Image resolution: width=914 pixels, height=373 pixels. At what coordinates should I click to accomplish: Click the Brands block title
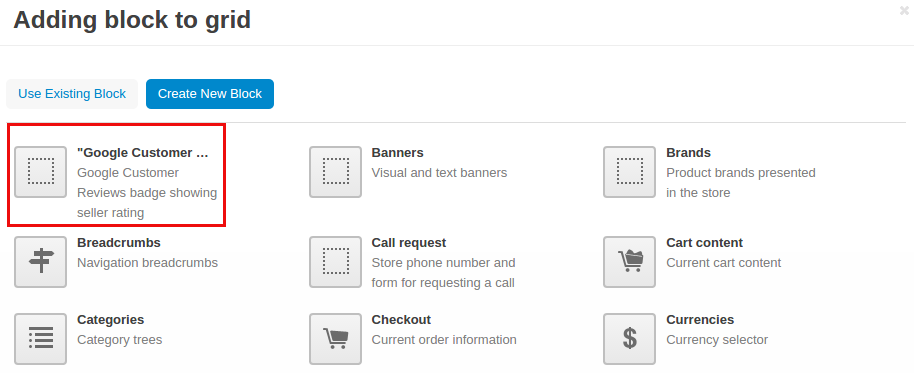pyautogui.click(x=688, y=153)
